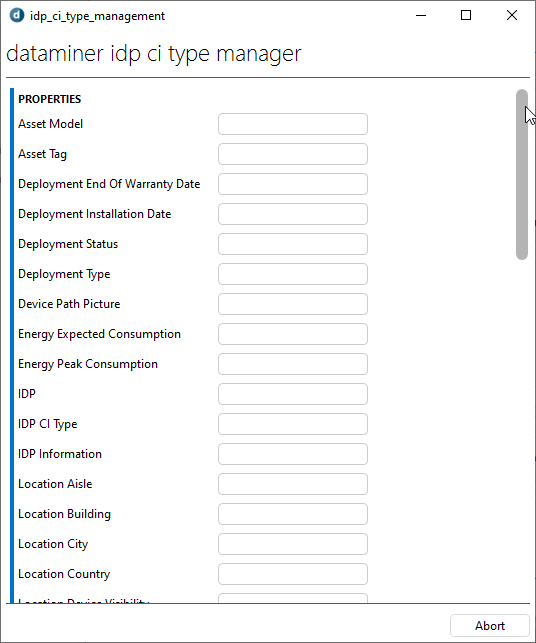Focus the Deployment End Of Warranty Date field
Viewport: 536px width, 643px height.
point(293,184)
